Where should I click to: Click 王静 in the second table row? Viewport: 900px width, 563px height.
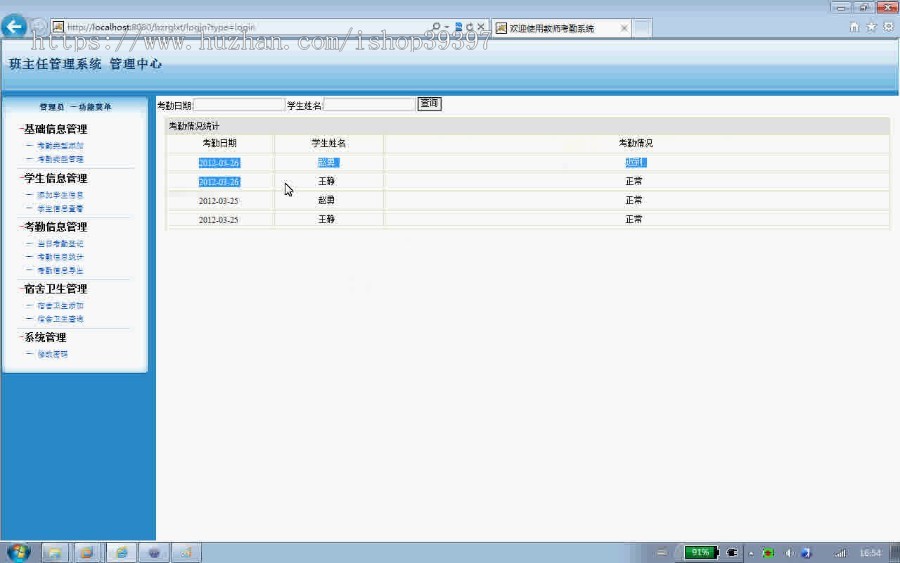[327, 181]
